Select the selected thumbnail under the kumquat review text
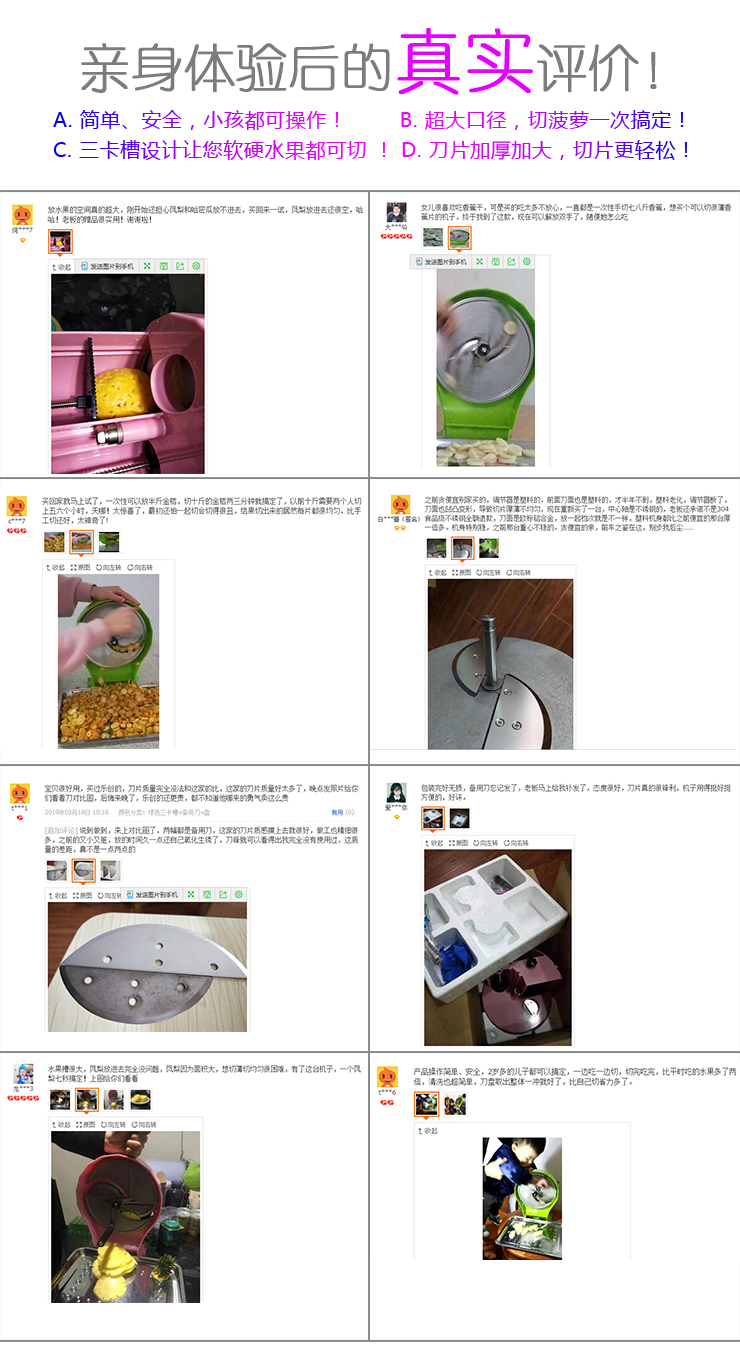 coord(81,541)
